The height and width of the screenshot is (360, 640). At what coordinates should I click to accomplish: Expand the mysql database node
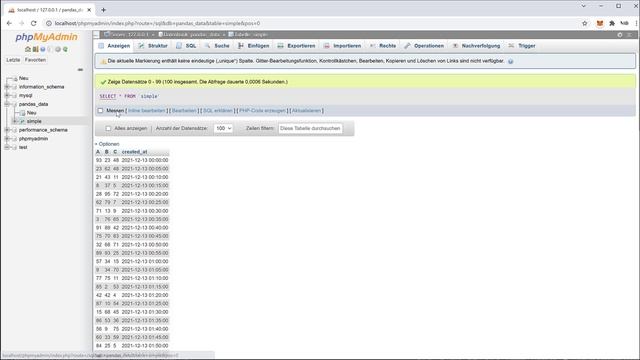point(7,96)
